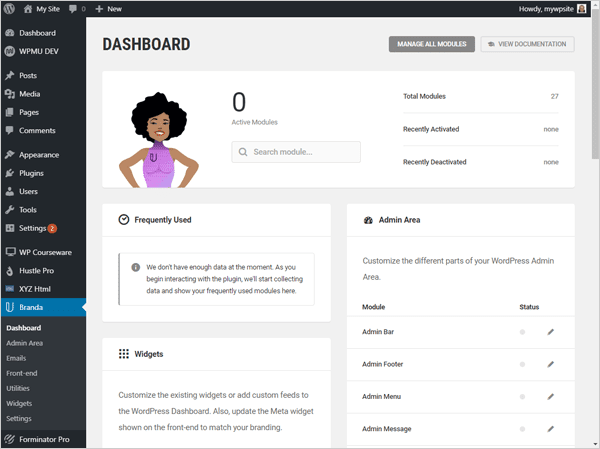Toggle the Admin Bar status indicator dot
600x449 pixels.
(522, 332)
